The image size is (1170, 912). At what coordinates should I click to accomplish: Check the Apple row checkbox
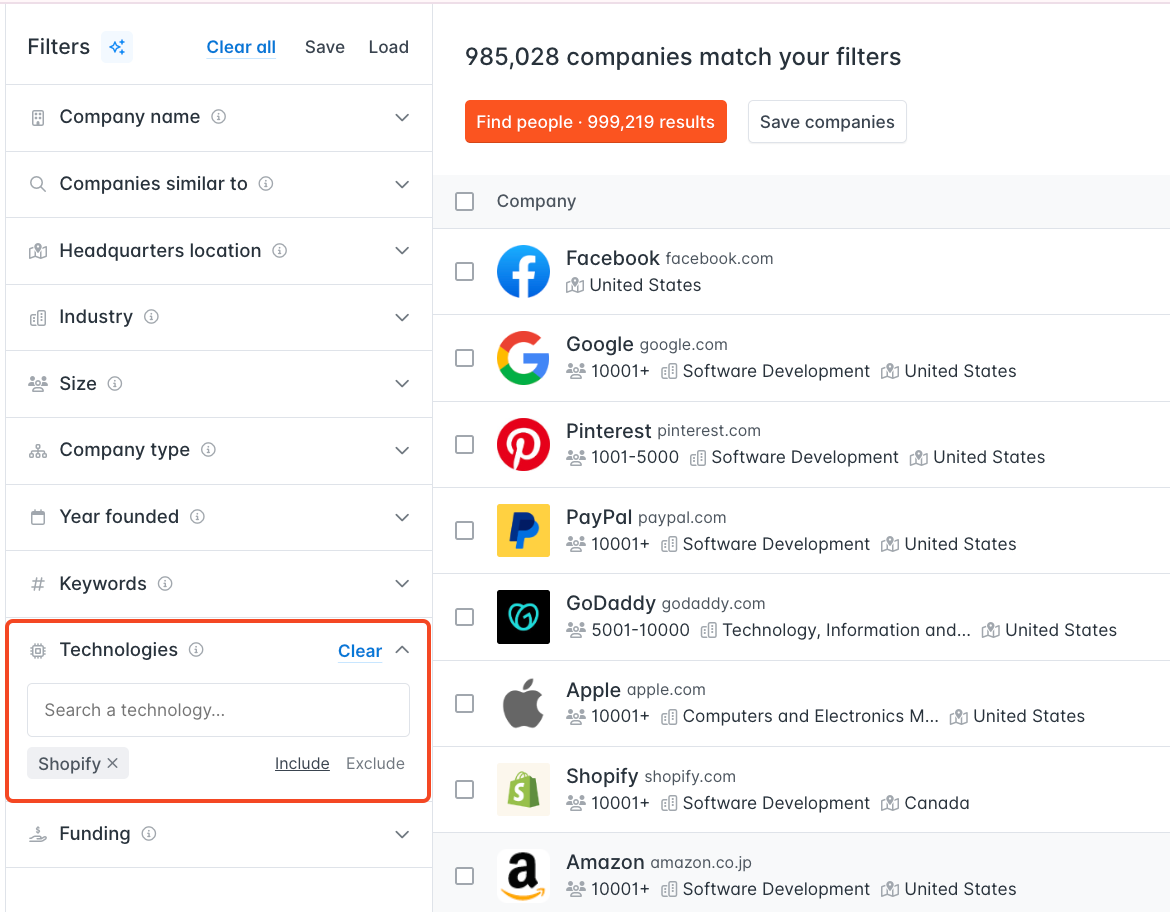[x=464, y=703]
